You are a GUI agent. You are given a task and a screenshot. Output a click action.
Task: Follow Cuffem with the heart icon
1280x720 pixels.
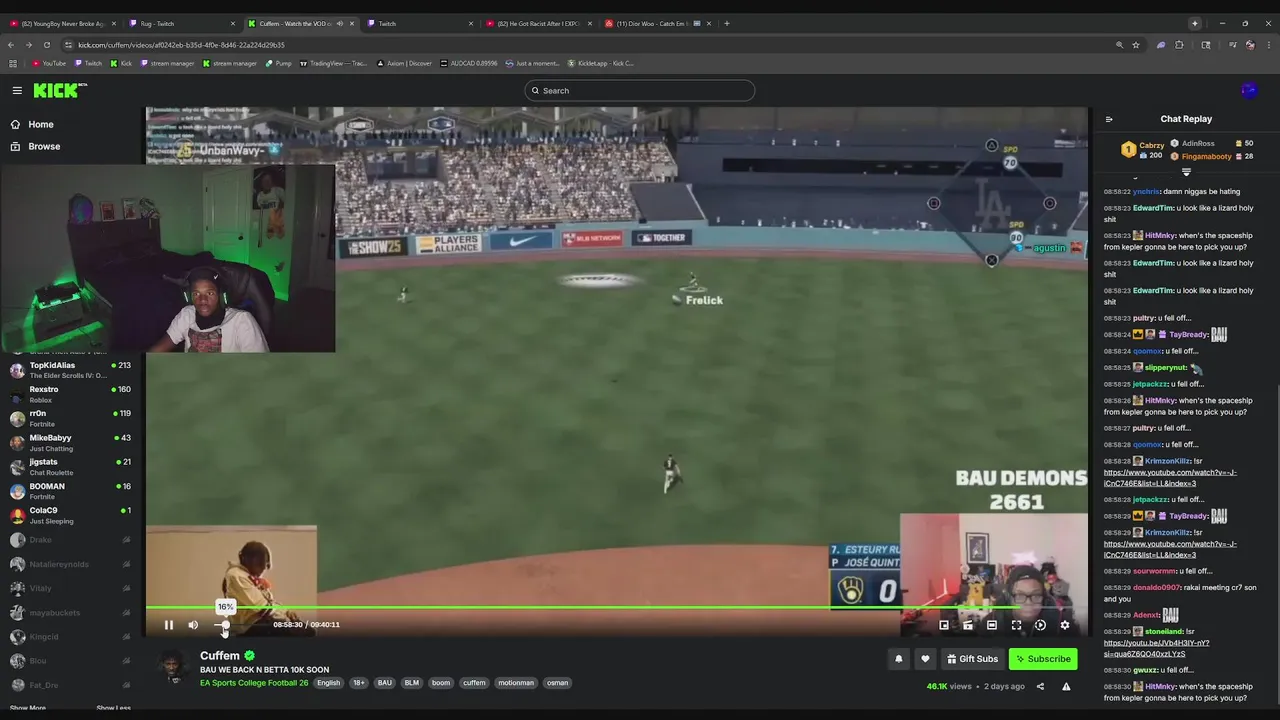[925, 659]
